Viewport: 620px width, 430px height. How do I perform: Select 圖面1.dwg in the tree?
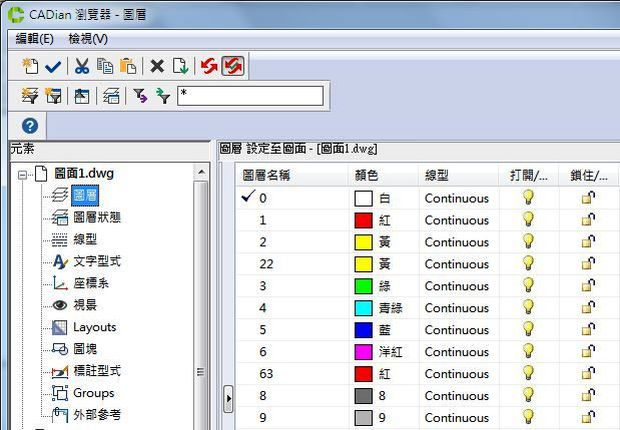click(x=84, y=173)
